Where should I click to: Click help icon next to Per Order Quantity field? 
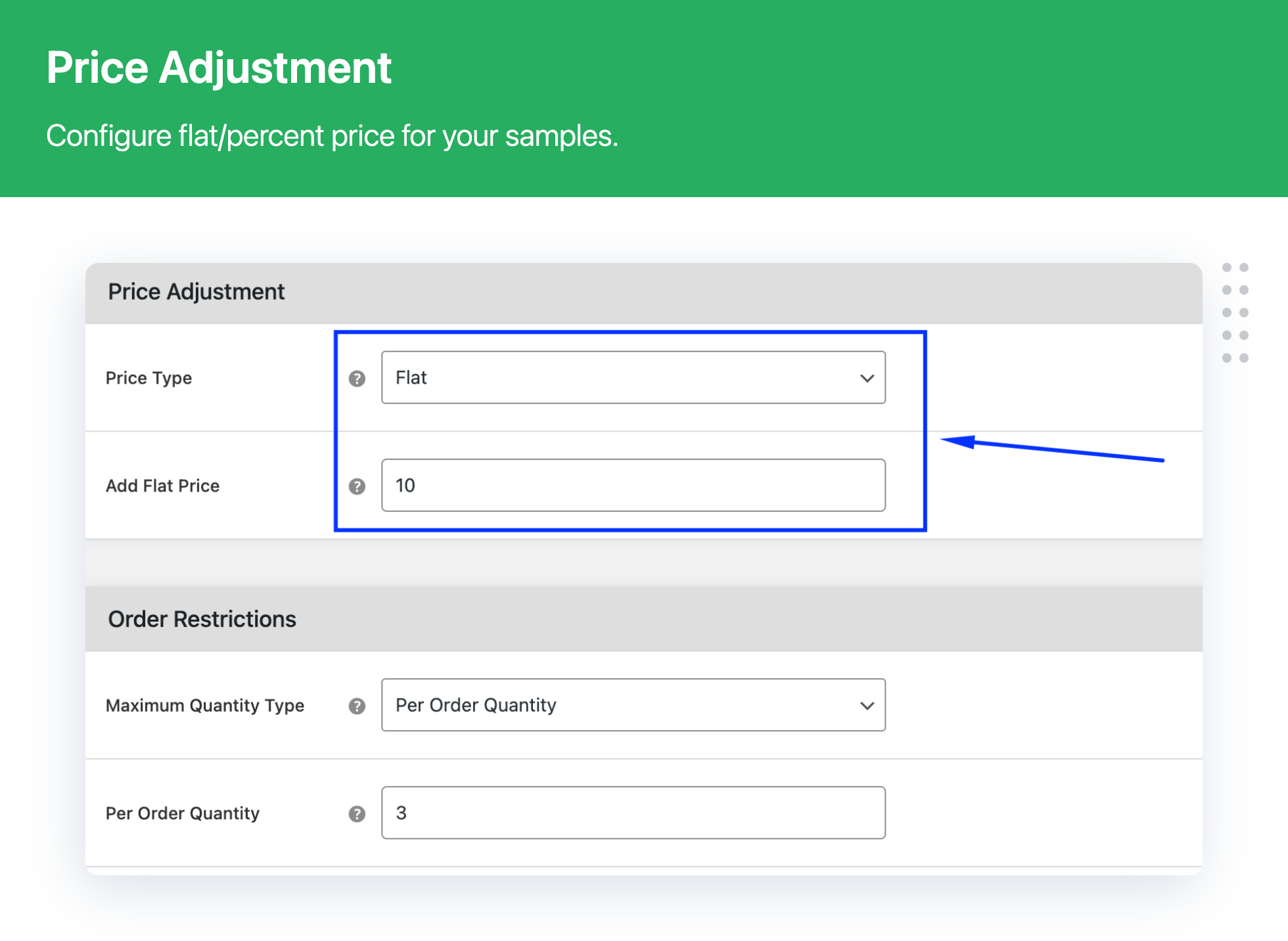point(357,814)
